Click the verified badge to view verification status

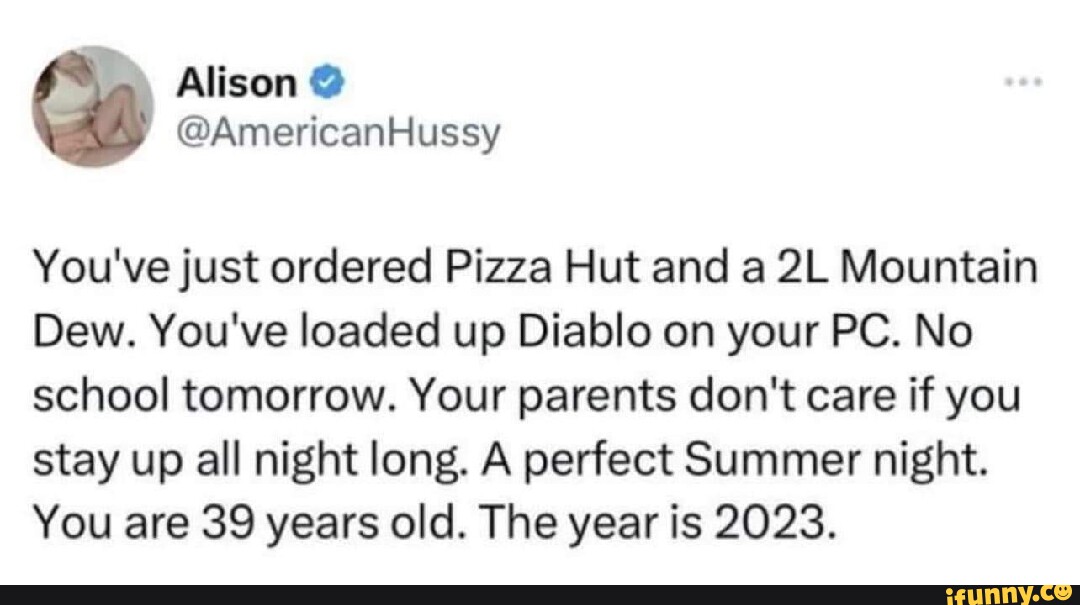click(326, 82)
